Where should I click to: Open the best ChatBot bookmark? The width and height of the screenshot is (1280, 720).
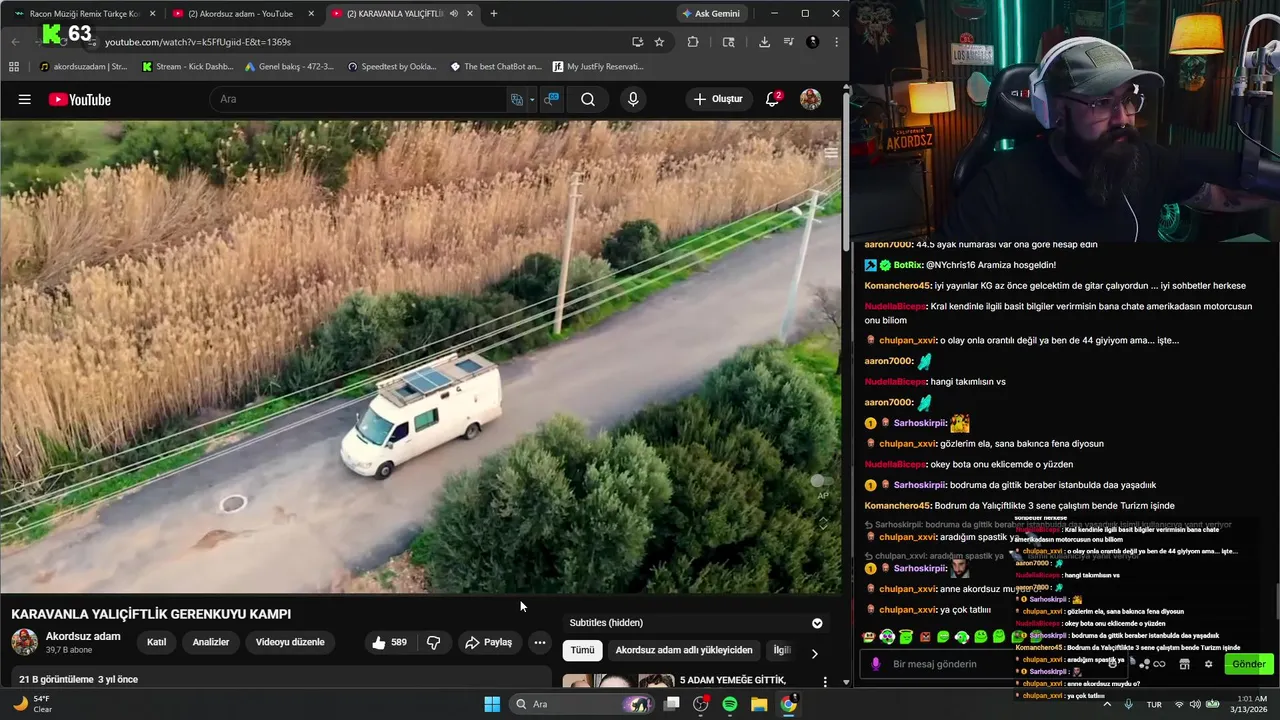click(496, 67)
